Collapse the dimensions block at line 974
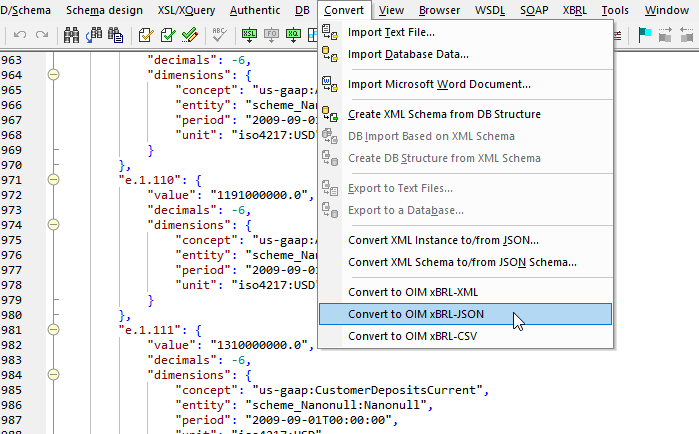The height and width of the screenshot is (434, 699). pyautogui.click(x=54, y=226)
